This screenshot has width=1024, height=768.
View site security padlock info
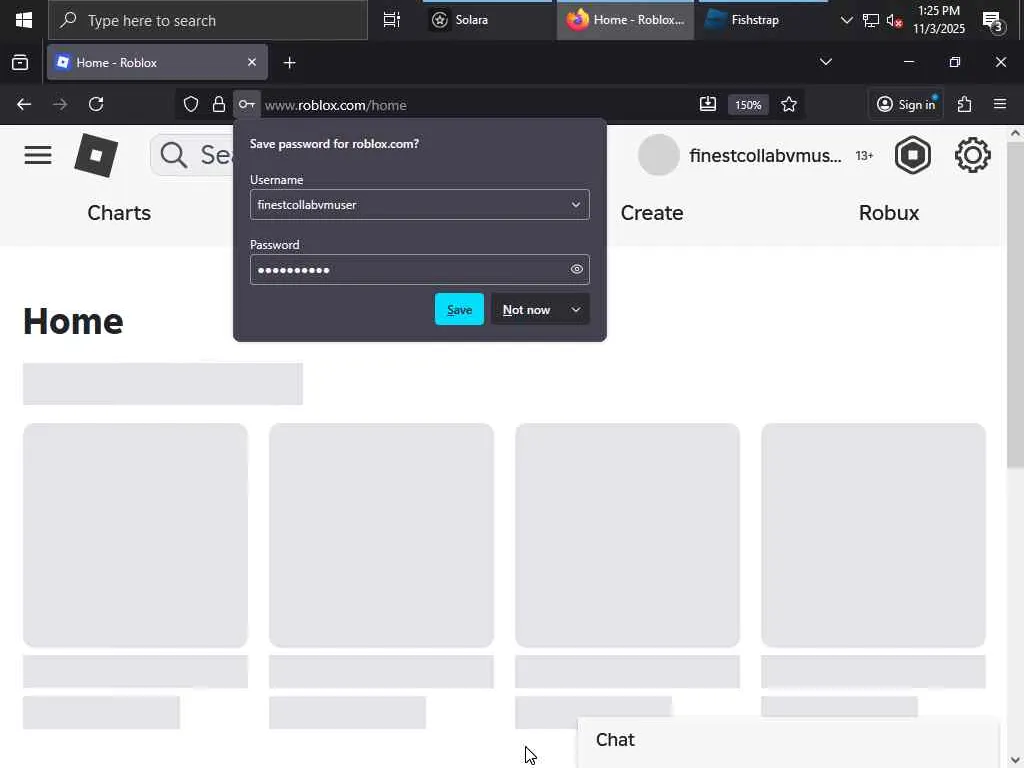[219, 104]
